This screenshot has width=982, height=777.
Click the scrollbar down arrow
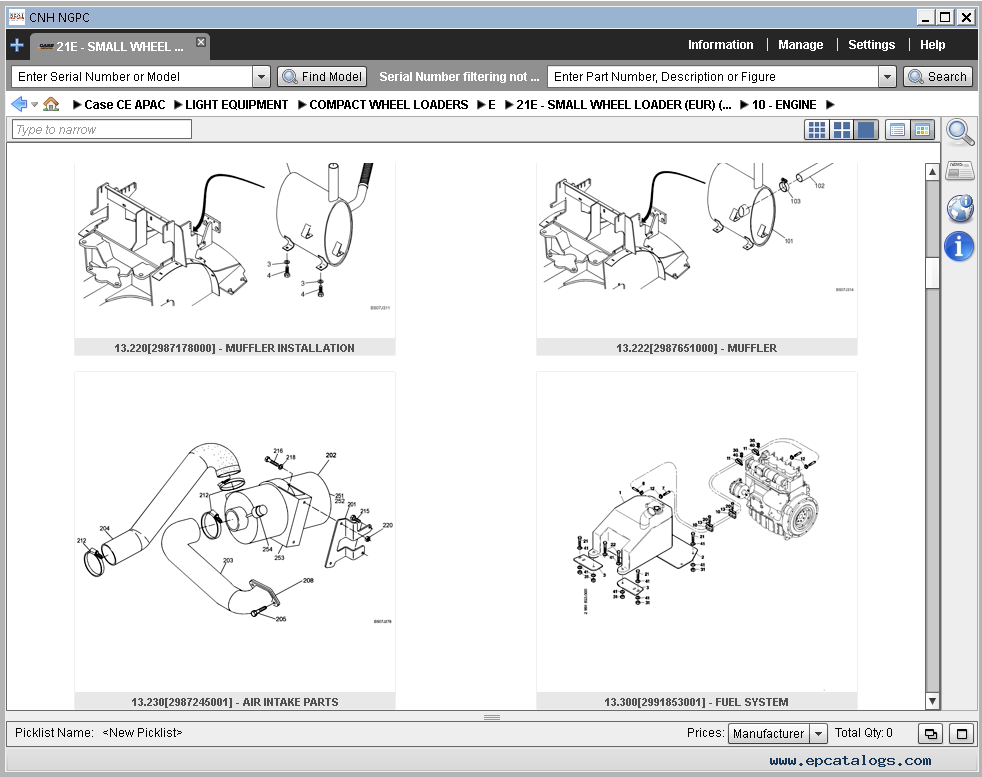click(x=932, y=701)
